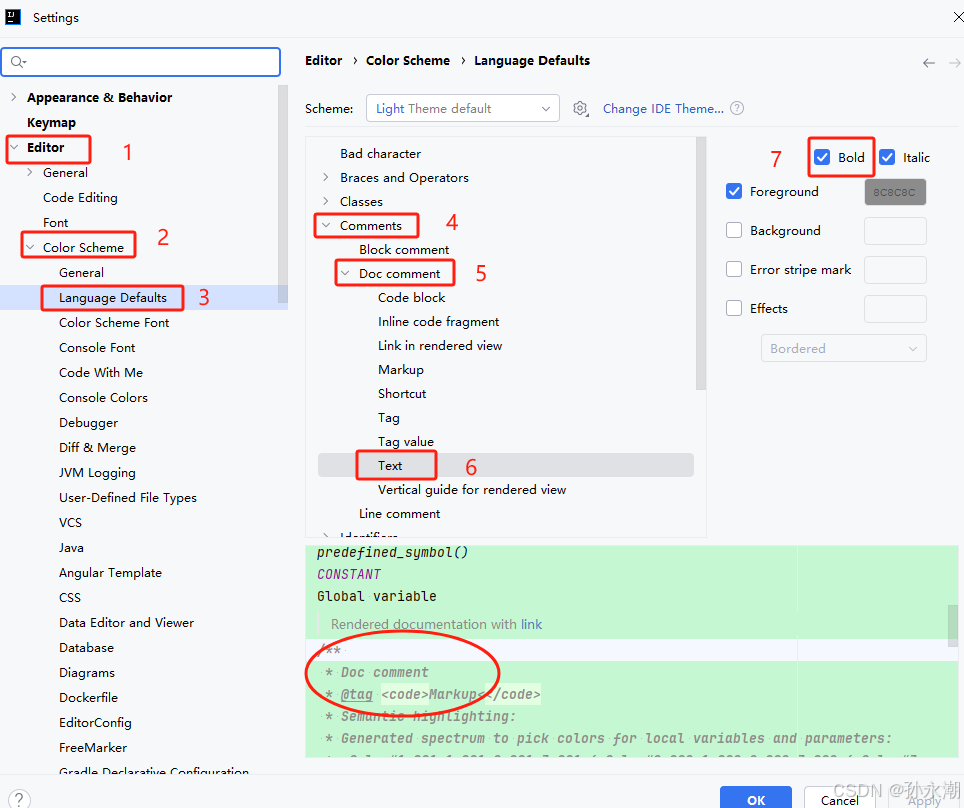This screenshot has width=964, height=808.
Task: Toggle the Italic checkbox
Action: pyautogui.click(x=887, y=157)
